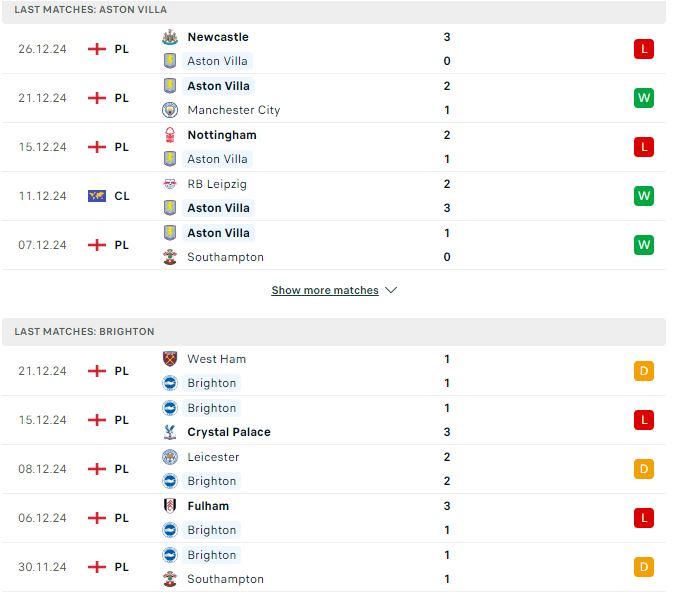
Task: Open the 11.12.24 RB Leipzig match row
Action: pos(334,197)
